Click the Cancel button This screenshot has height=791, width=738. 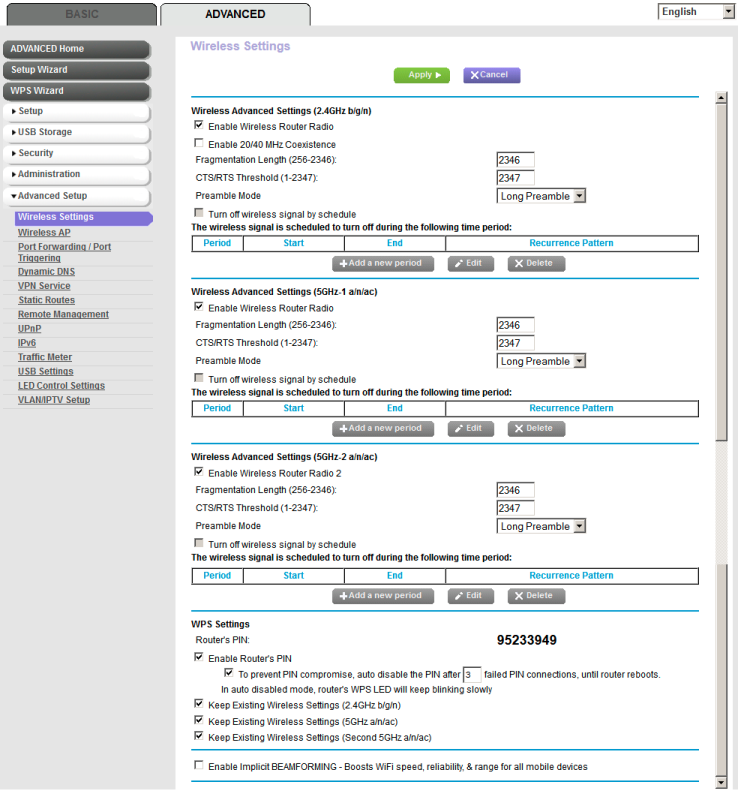tap(491, 75)
